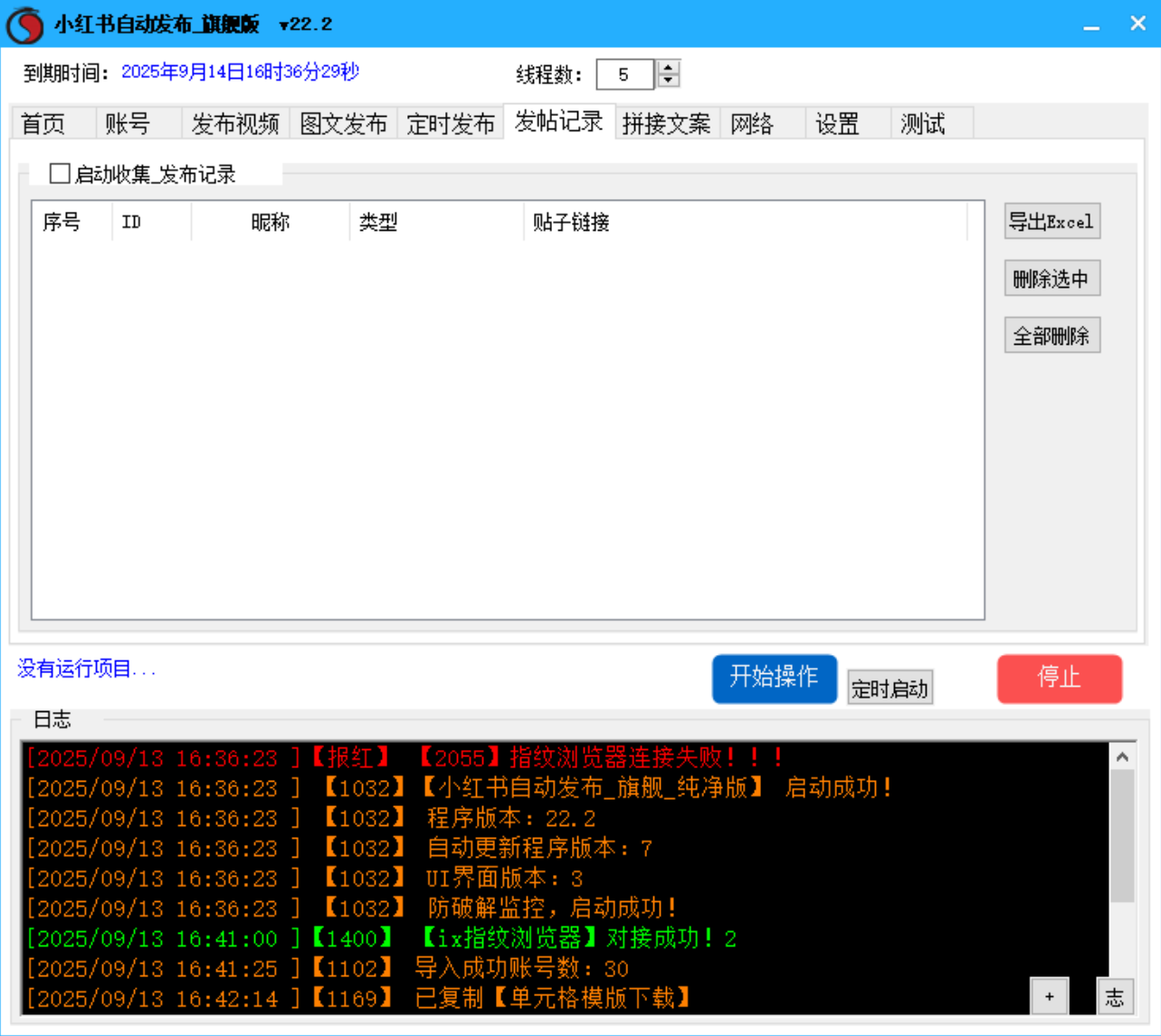The image size is (1161, 1036).
Task: Click the "志" icon at bottom right
Action: click(x=1115, y=995)
